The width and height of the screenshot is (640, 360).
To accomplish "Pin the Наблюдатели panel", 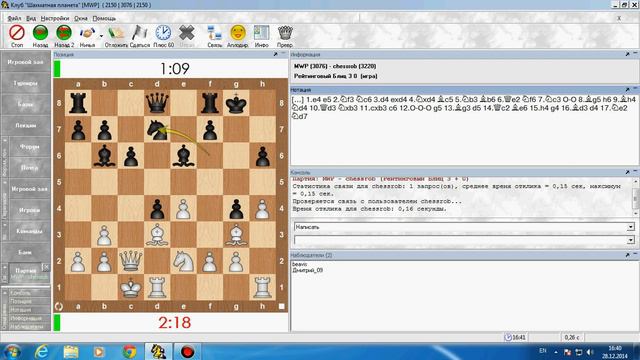I will point(627,255).
